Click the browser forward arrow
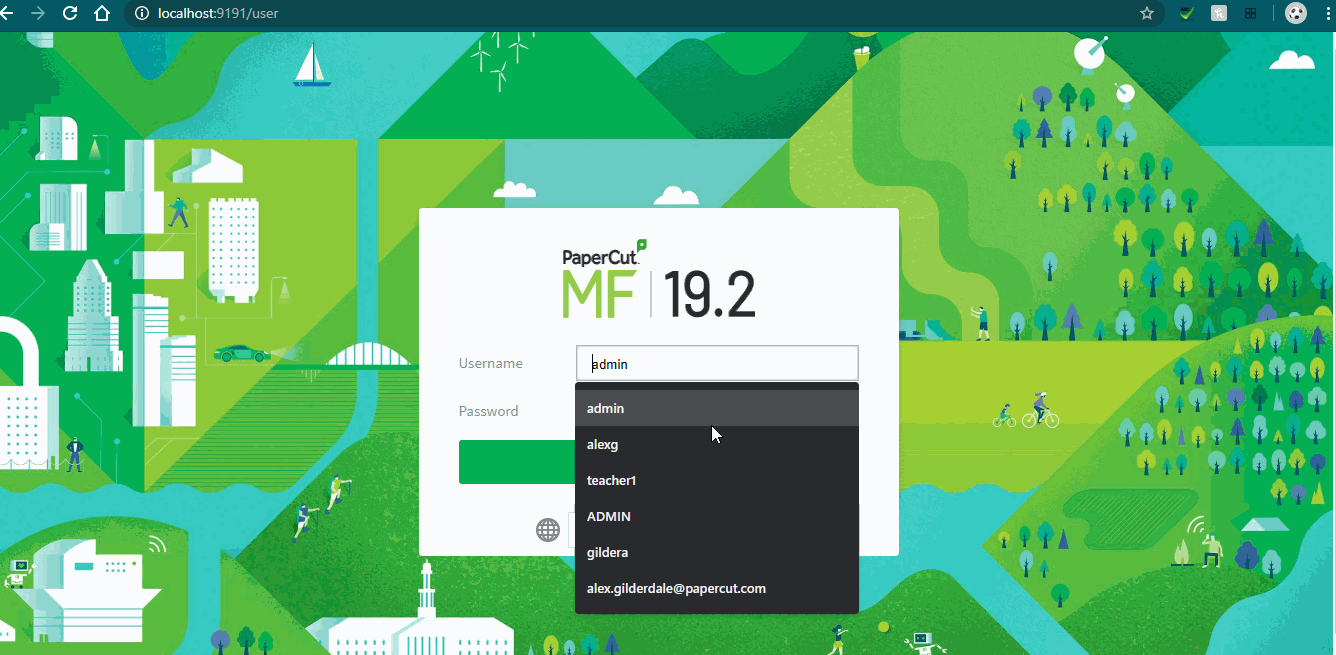This screenshot has width=1336, height=655. coord(38,14)
